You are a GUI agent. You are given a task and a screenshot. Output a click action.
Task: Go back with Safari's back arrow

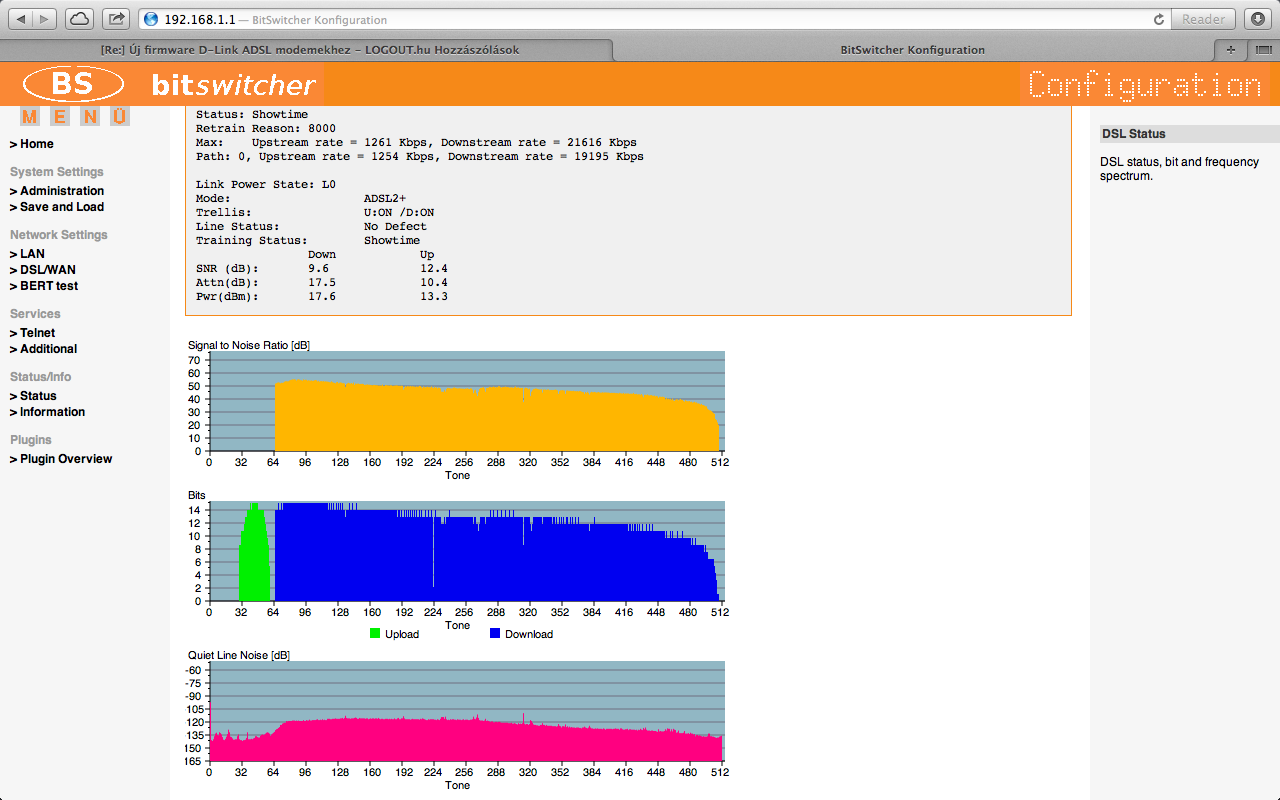point(21,19)
